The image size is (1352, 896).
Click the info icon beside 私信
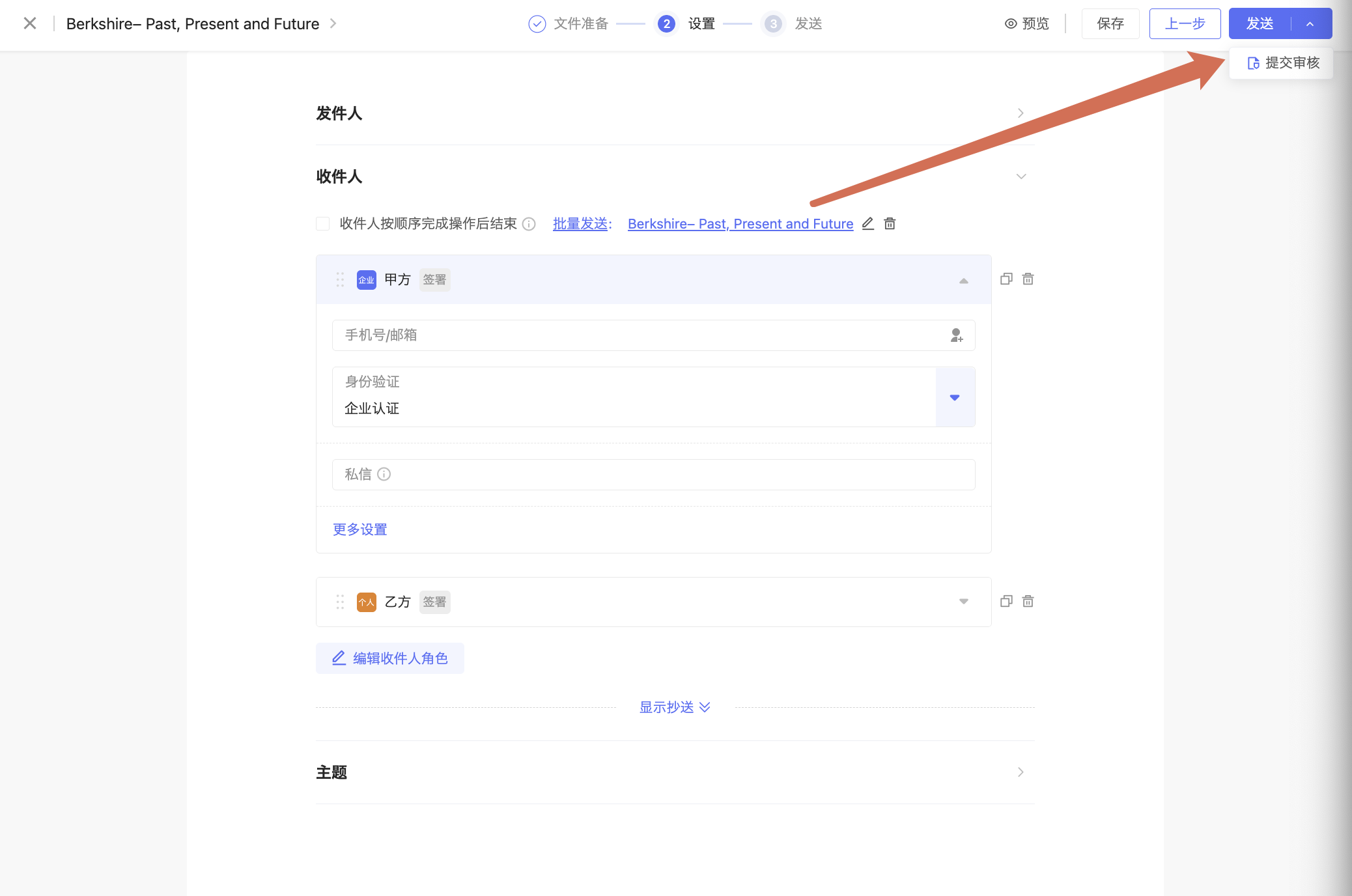[x=384, y=474]
